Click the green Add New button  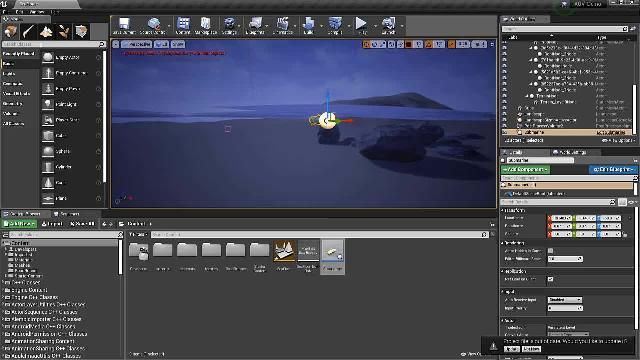pyautogui.click(x=20, y=224)
